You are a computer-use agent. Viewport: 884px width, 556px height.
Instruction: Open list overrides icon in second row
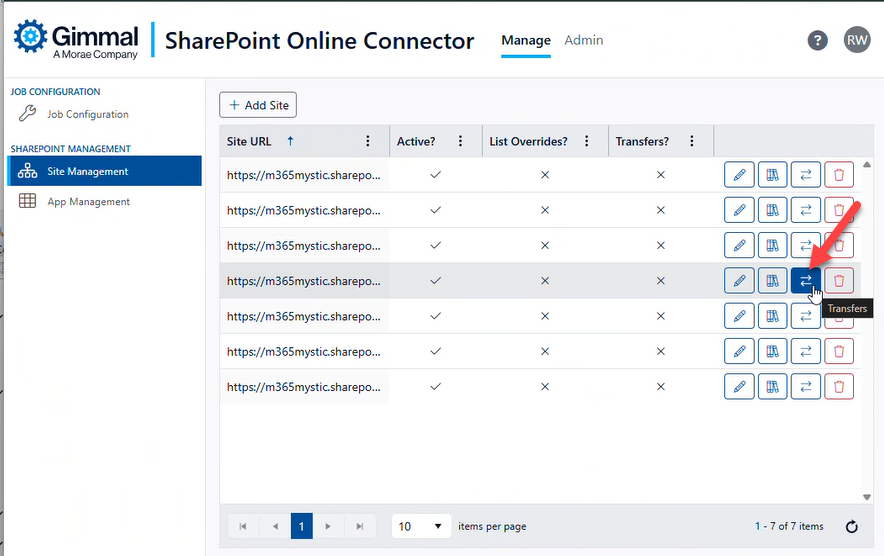pos(772,211)
